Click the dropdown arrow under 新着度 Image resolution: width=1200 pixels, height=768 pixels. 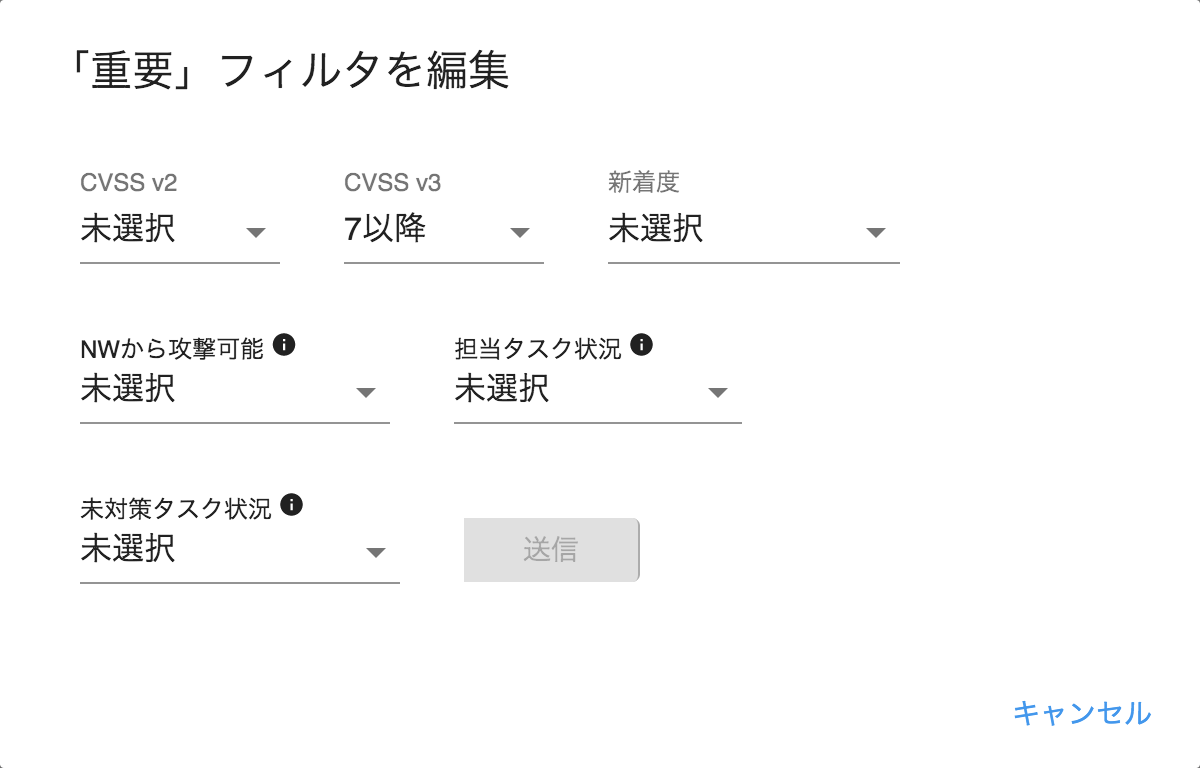[875, 232]
